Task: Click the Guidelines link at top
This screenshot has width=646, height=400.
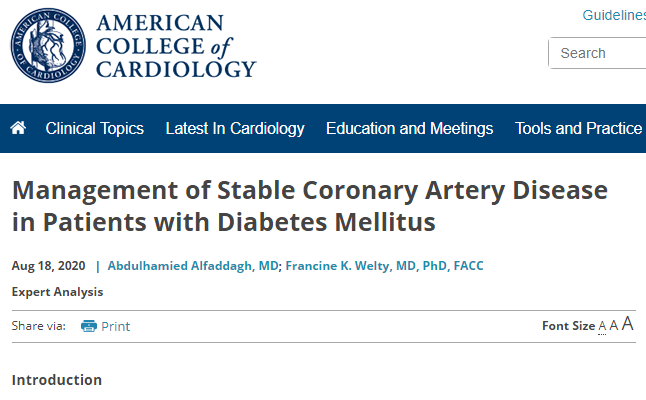Action: [x=614, y=15]
